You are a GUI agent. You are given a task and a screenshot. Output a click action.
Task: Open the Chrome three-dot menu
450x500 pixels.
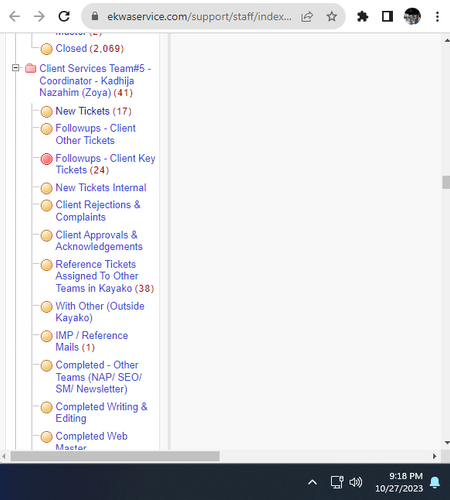[x=437, y=16]
